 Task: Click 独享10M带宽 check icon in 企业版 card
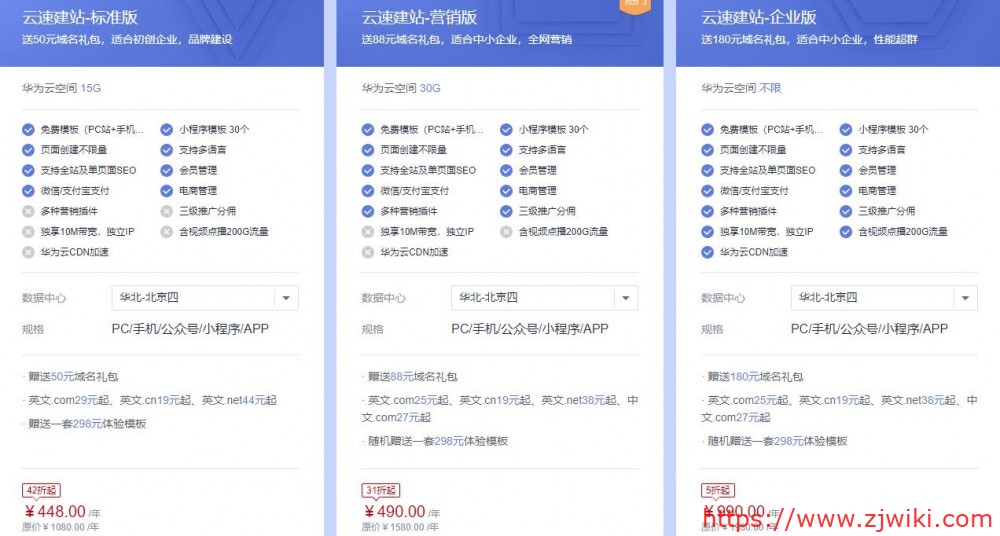coord(707,232)
